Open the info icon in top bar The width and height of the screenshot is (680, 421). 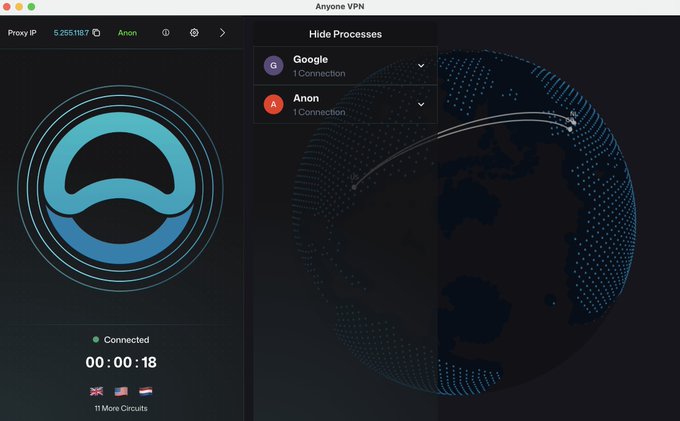pyautogui.click(x=166, y=33)
